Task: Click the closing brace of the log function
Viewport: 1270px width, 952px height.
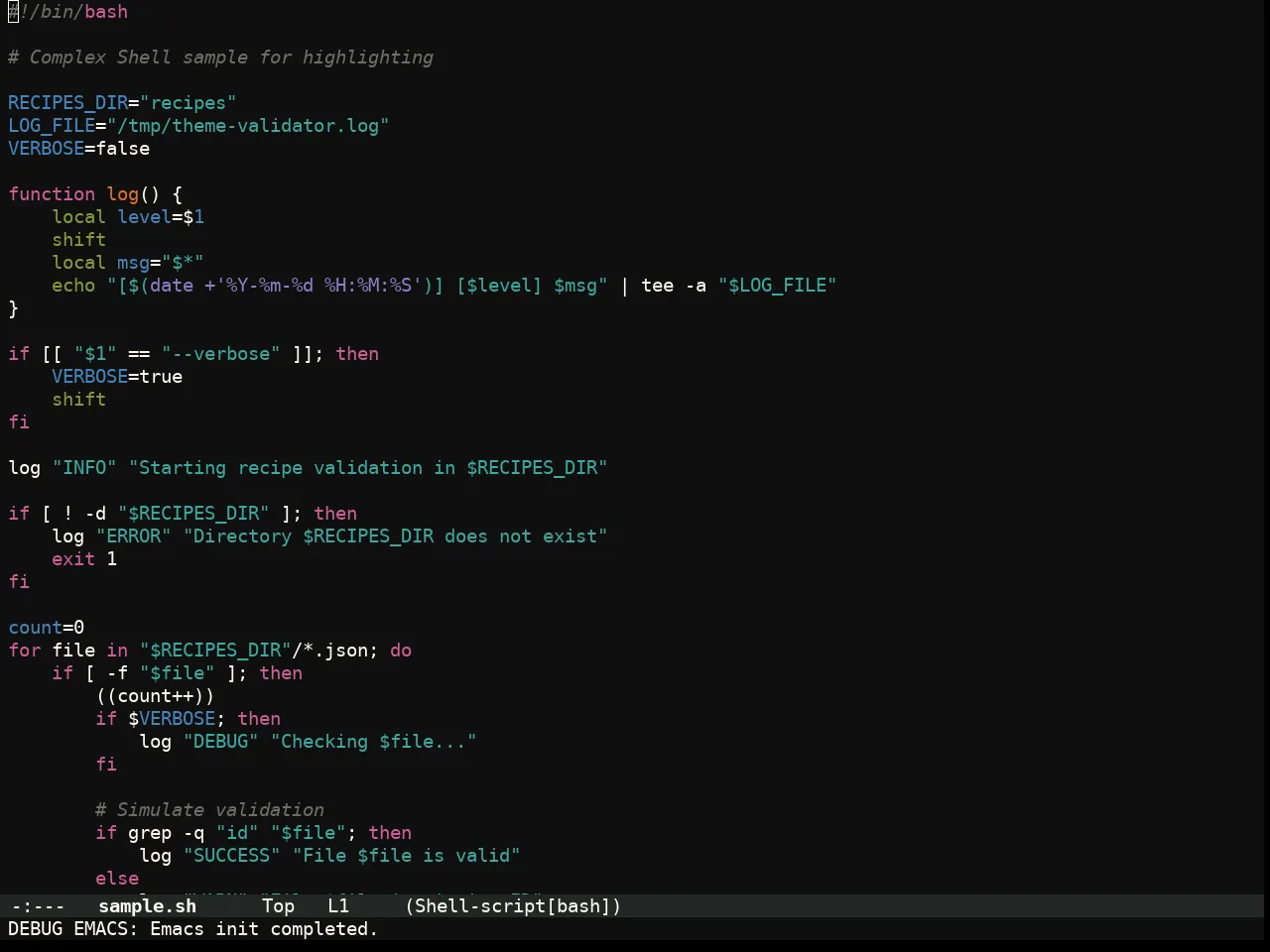Action: [x=13, y=308]
